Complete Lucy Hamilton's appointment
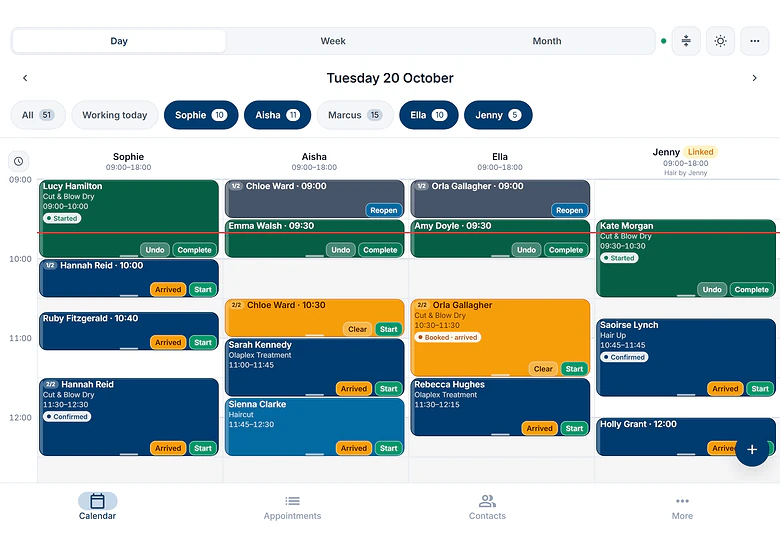This screenshot has height=542, width=780. (x=195, y=250)
